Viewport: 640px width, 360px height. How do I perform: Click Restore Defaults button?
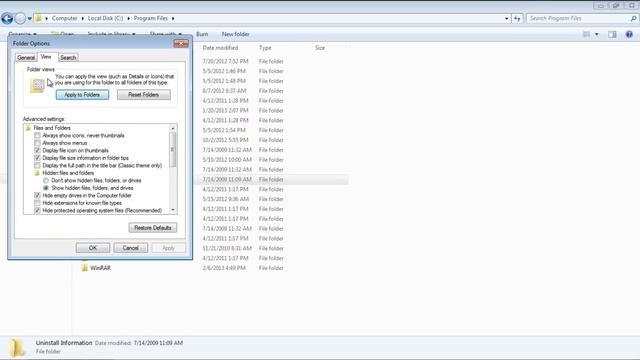[x=153, y=228]
